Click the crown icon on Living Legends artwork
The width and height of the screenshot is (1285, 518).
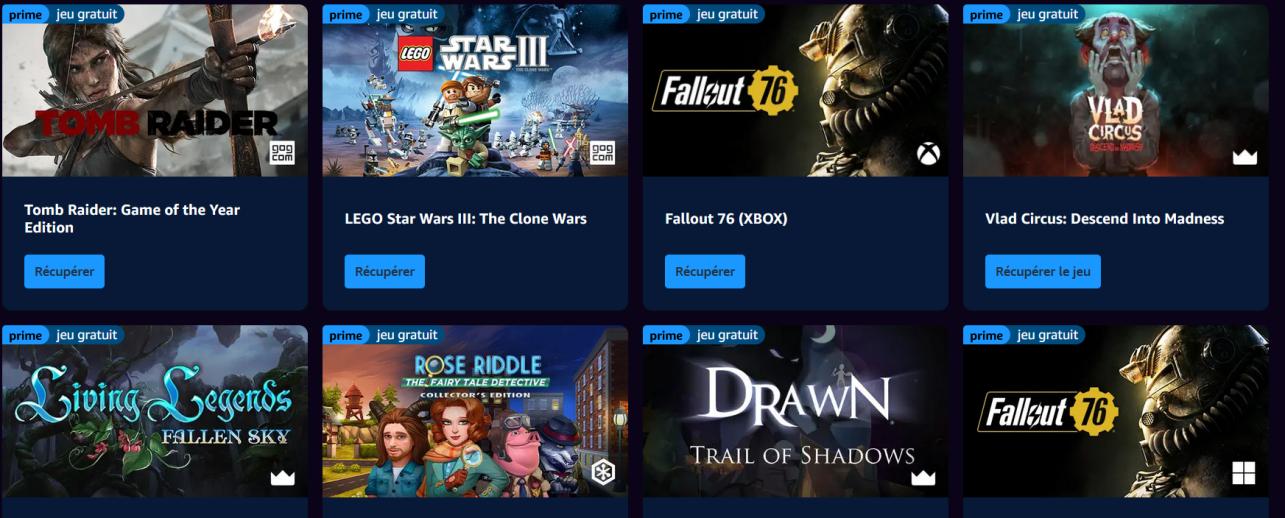coord(283,477)
